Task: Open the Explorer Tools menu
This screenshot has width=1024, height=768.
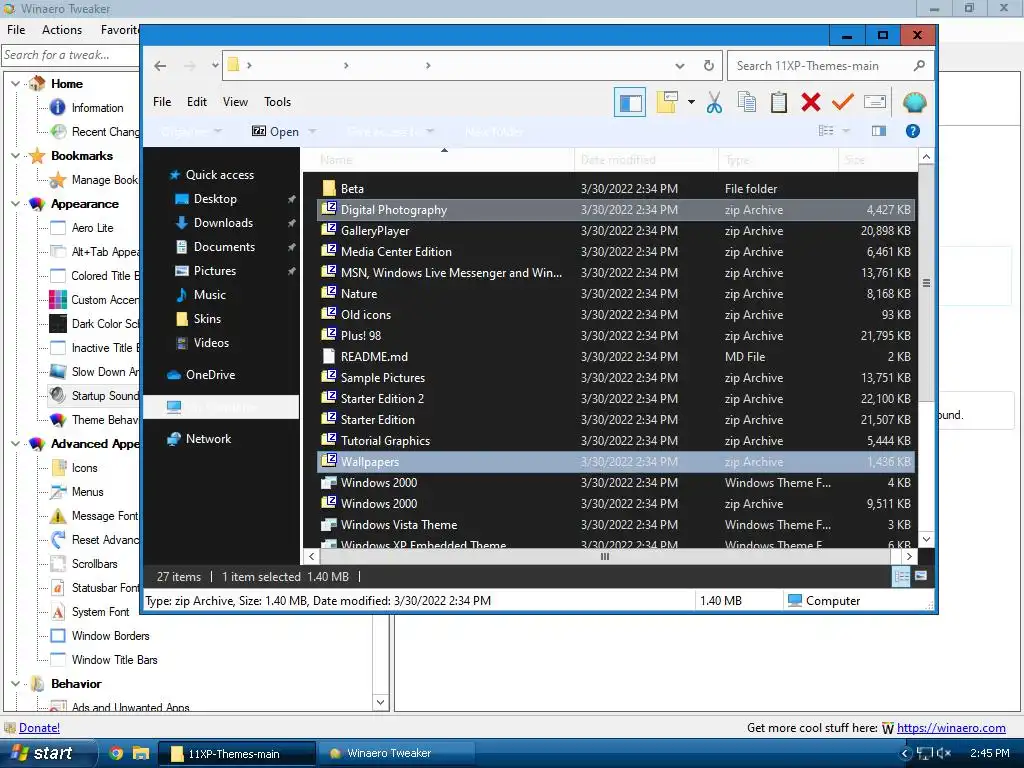Action: click(278, 102)
